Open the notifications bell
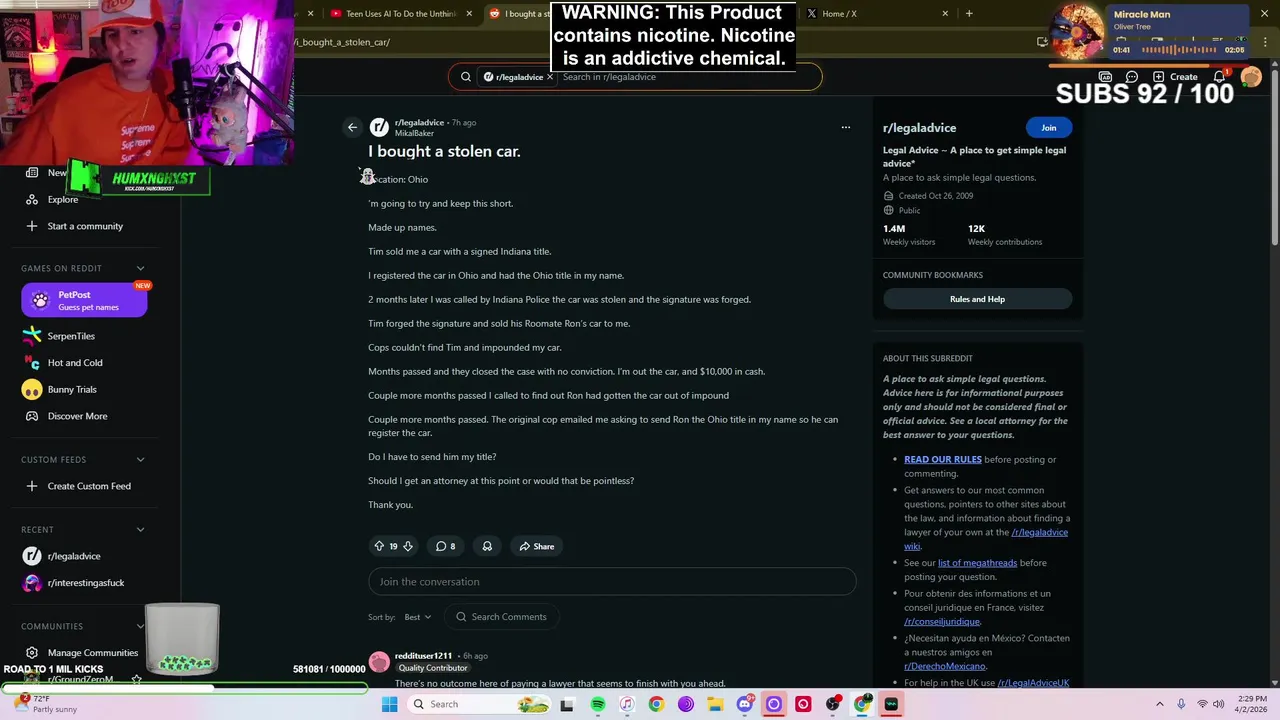This screenshot has width=1280, height=720. tap(1220, 77)
